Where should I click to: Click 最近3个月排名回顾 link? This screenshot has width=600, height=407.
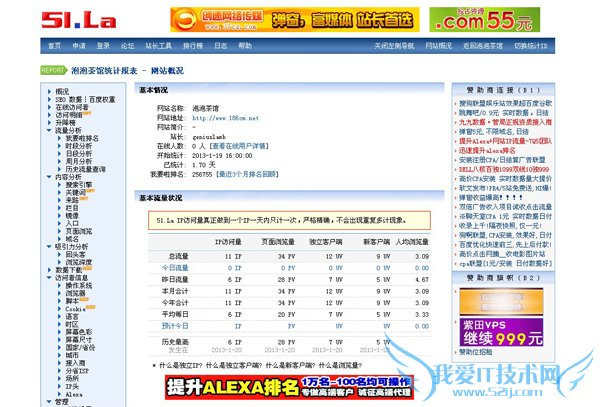pyautogui.click(x=247, y=174)
